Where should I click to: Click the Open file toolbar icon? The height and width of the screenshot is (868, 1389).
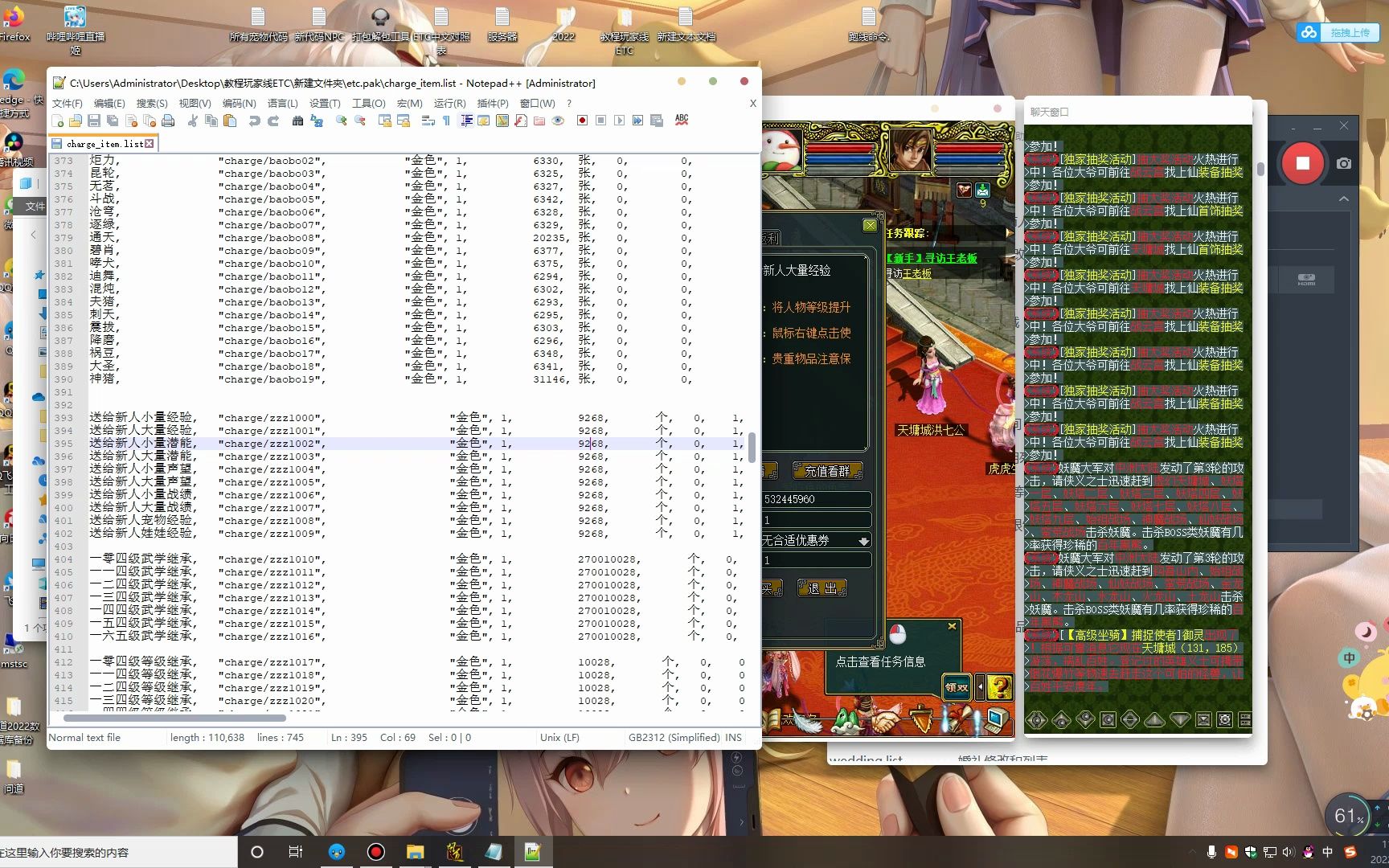(76, 121)
